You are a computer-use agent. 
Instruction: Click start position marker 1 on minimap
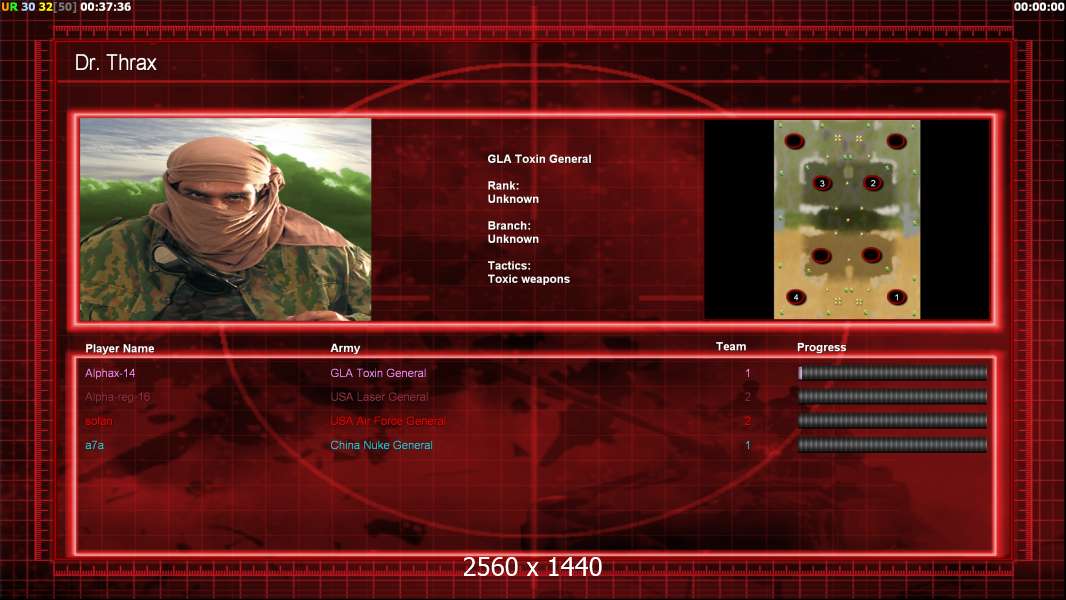coord(897,297)
